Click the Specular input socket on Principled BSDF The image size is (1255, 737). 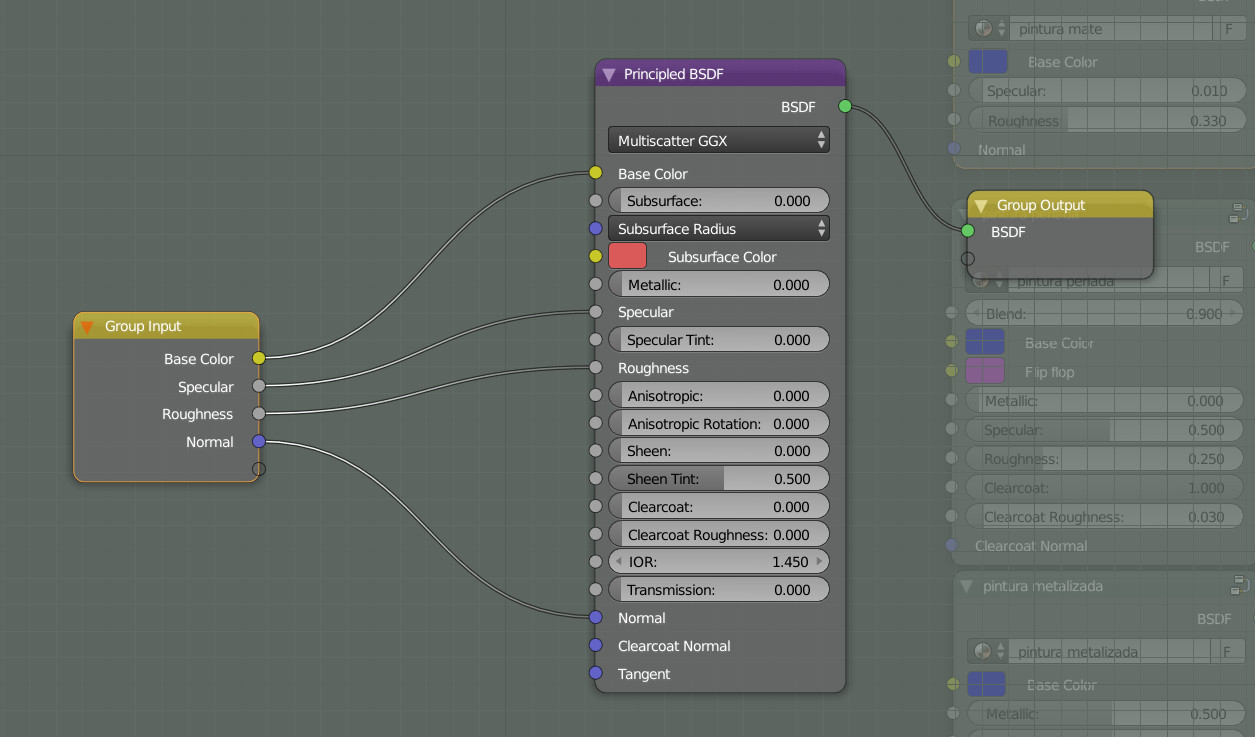coord(596,312)
